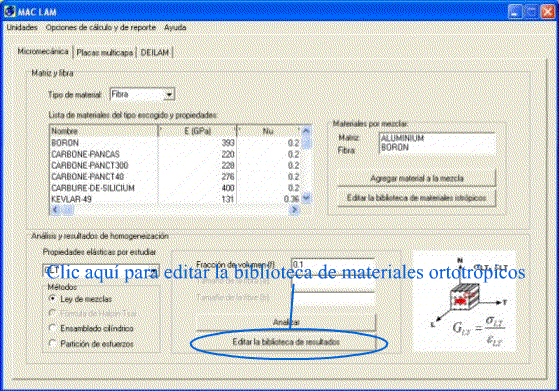Click the Agregar material a la mezcla button

[x=416, y=178]
